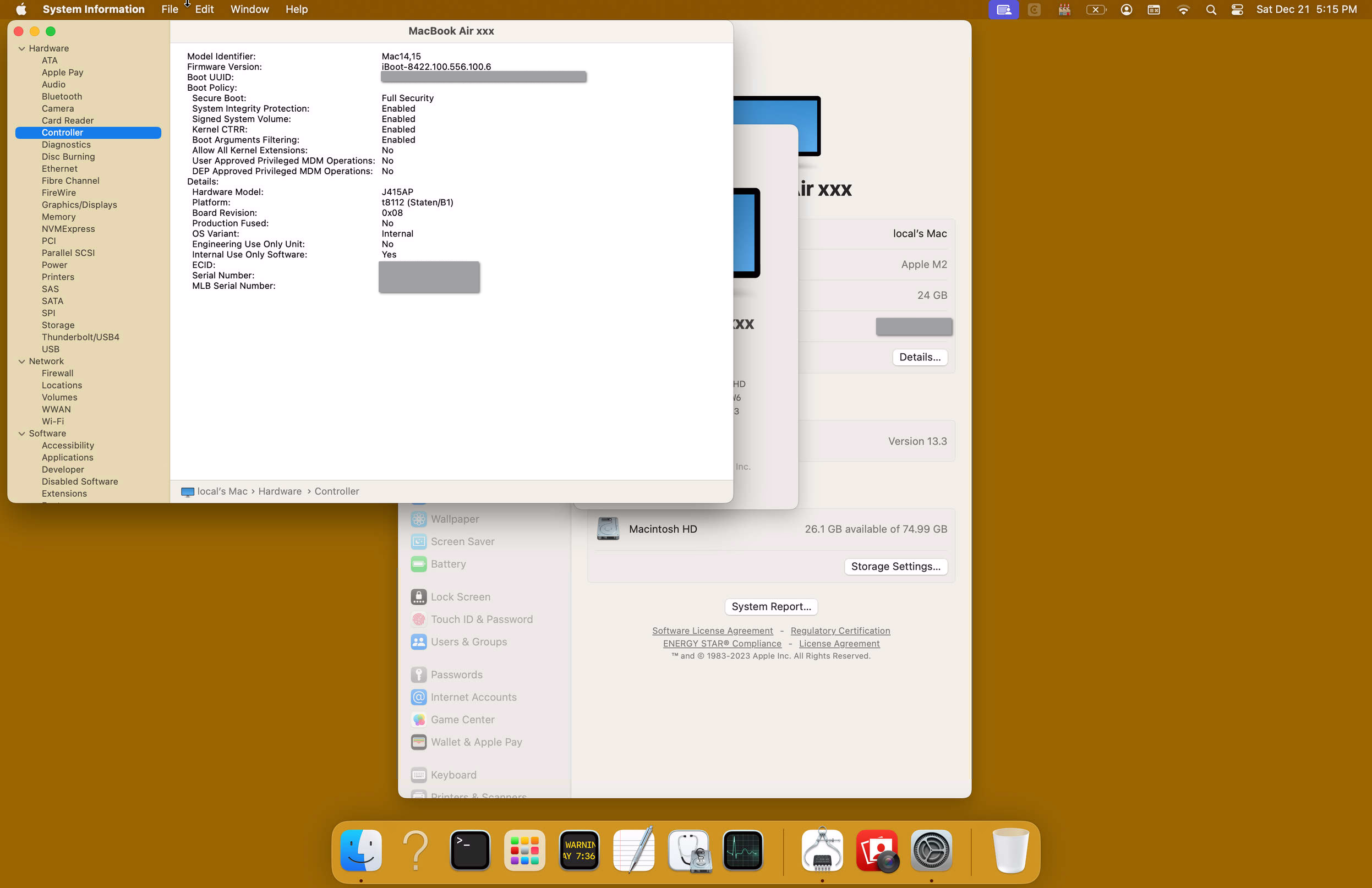Open Regulatory Certification link

tap(840, 631)
